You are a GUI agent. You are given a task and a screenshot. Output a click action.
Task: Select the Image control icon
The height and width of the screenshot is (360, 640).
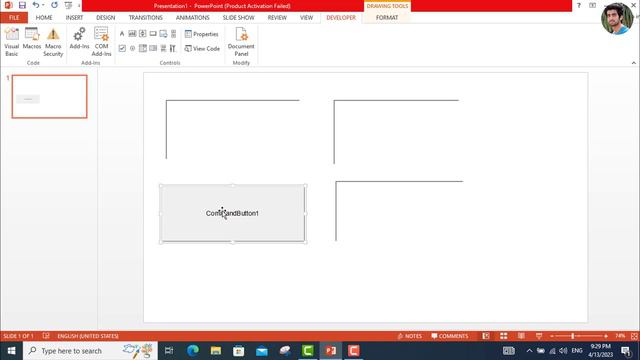163,33
